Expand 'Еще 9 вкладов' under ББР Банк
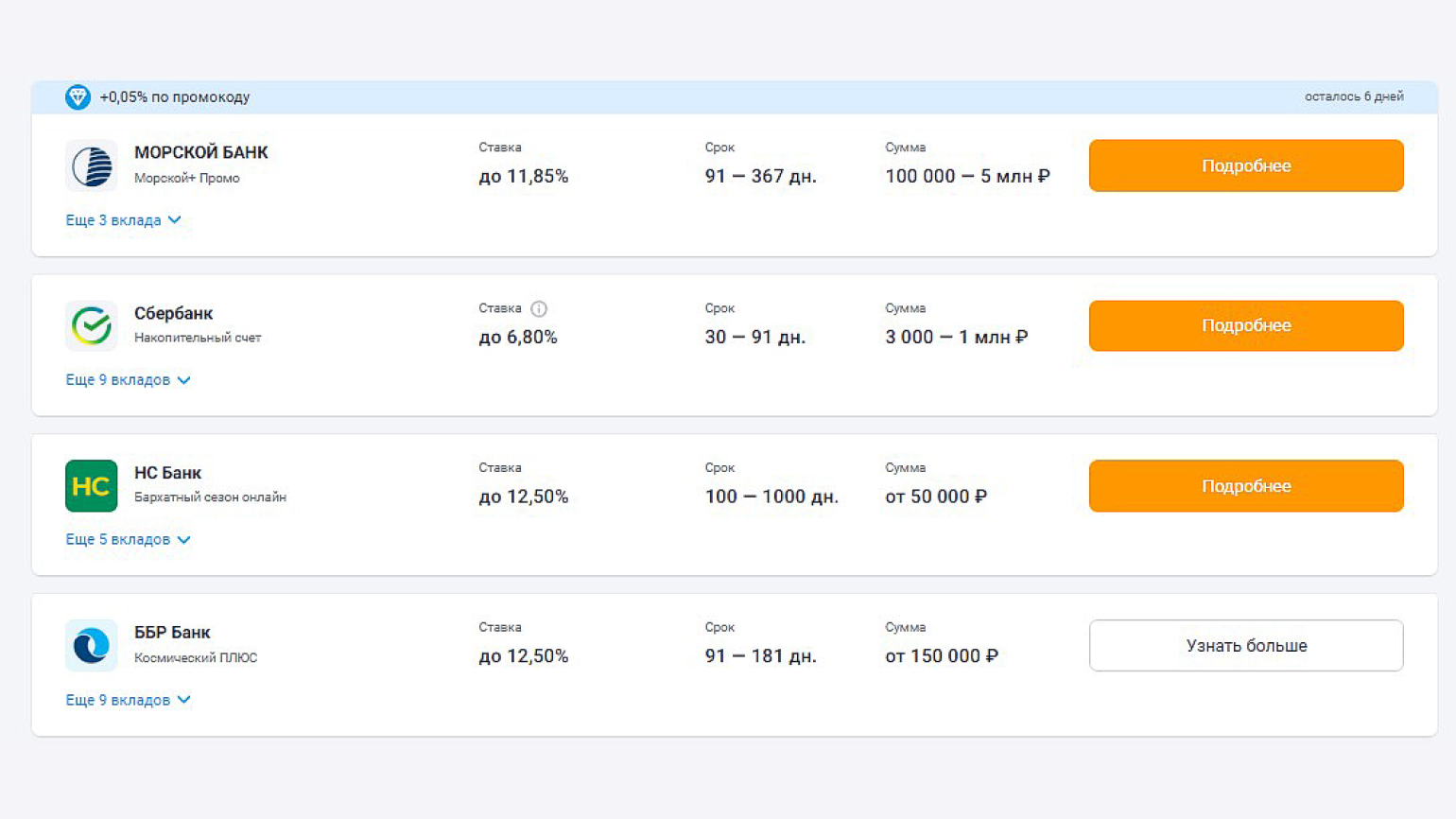1456x819 pixels. coord(128,700)
